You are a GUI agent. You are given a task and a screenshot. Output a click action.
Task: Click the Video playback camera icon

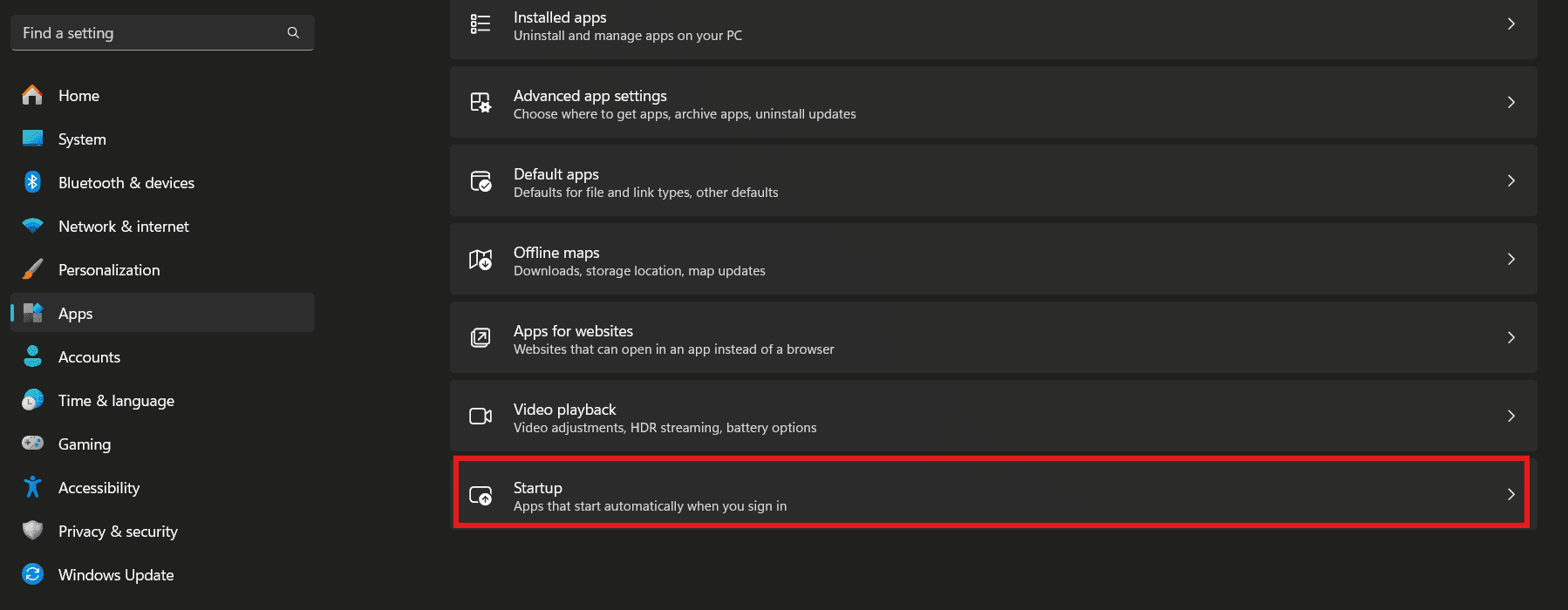click(481, 416)
